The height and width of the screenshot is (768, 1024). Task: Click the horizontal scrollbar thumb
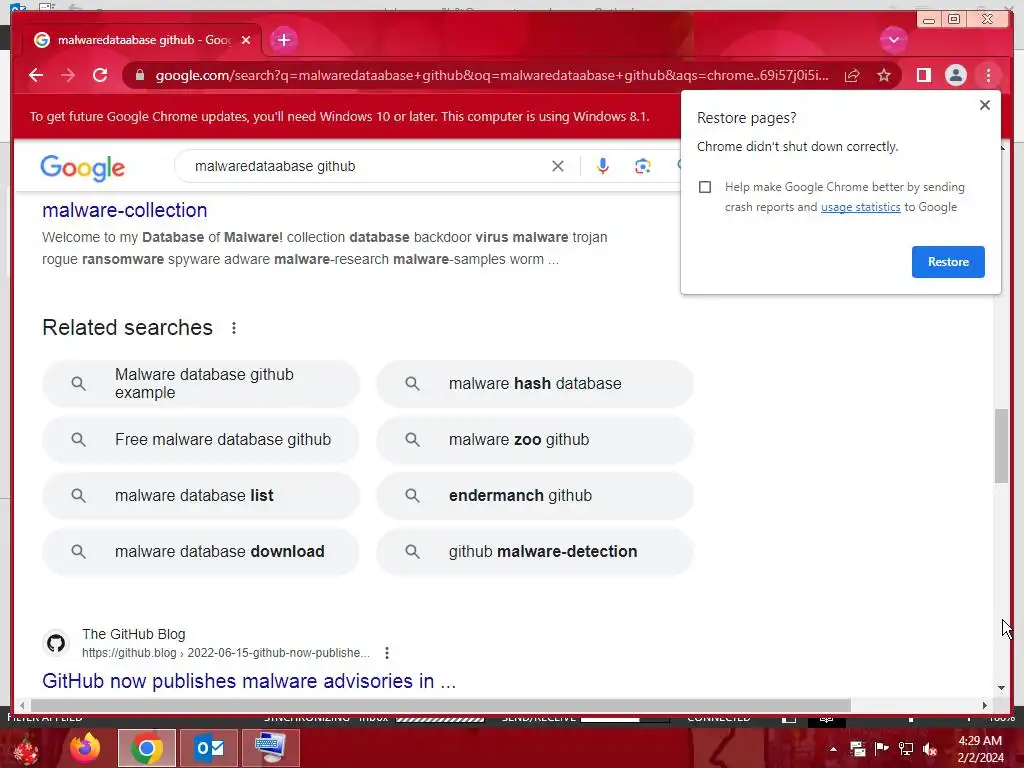[x=440, y=705]
